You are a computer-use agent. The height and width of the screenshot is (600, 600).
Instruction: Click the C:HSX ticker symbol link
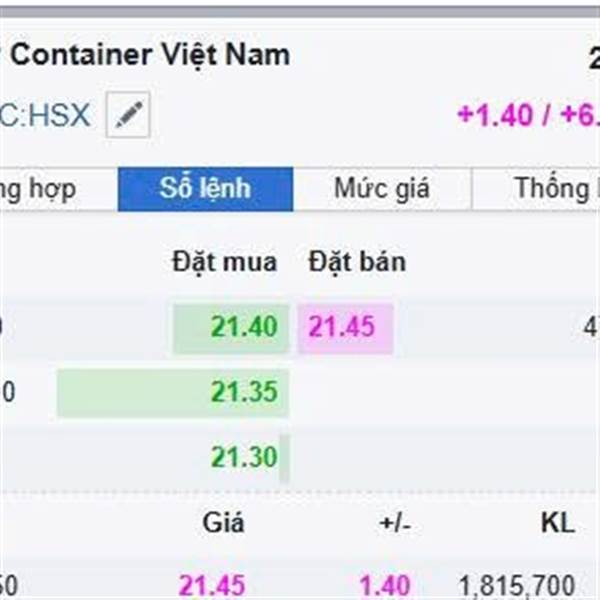(45, 114)
